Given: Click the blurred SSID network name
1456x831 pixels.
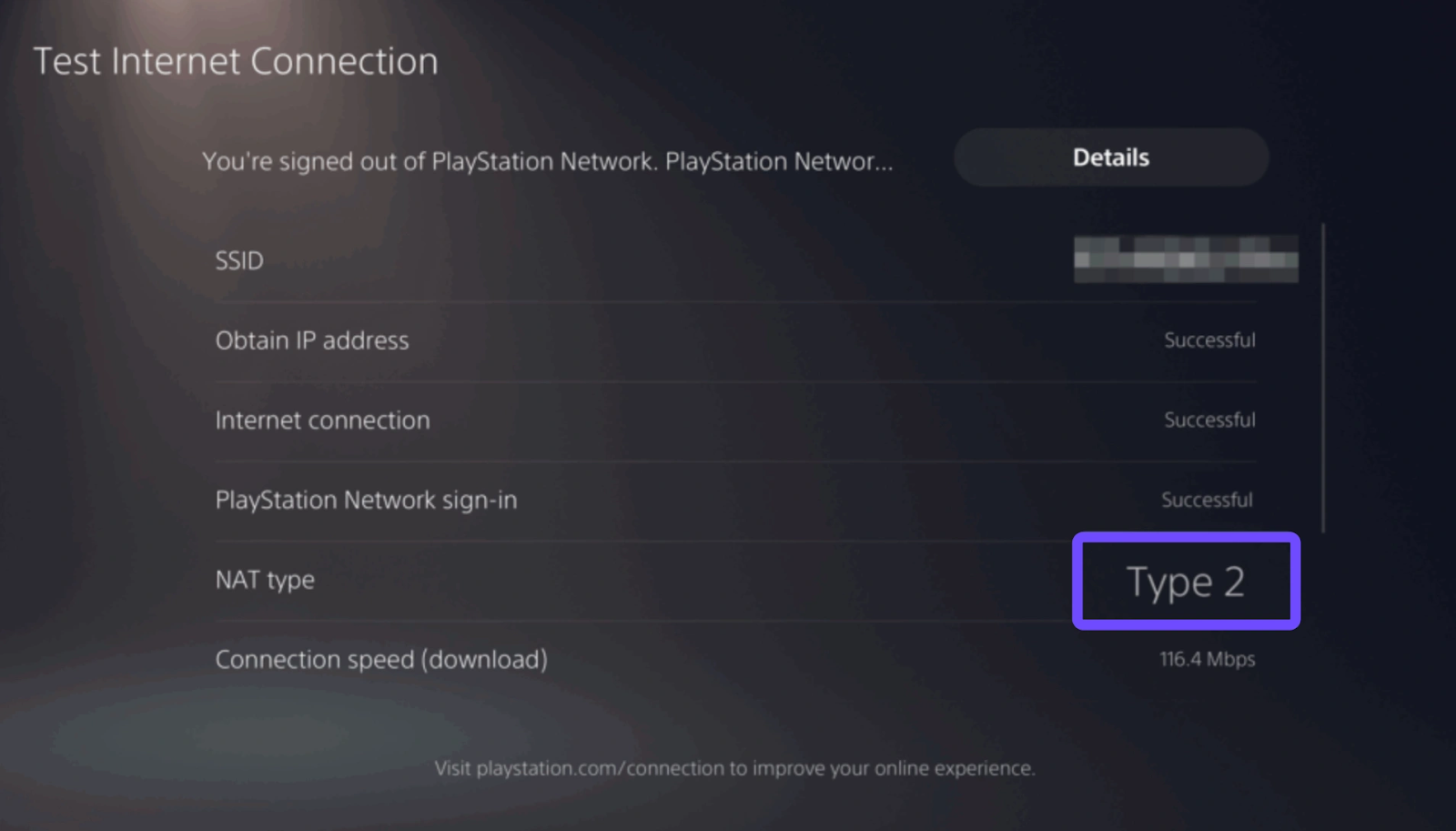Looking at the screenshot, I should 1185,258.
